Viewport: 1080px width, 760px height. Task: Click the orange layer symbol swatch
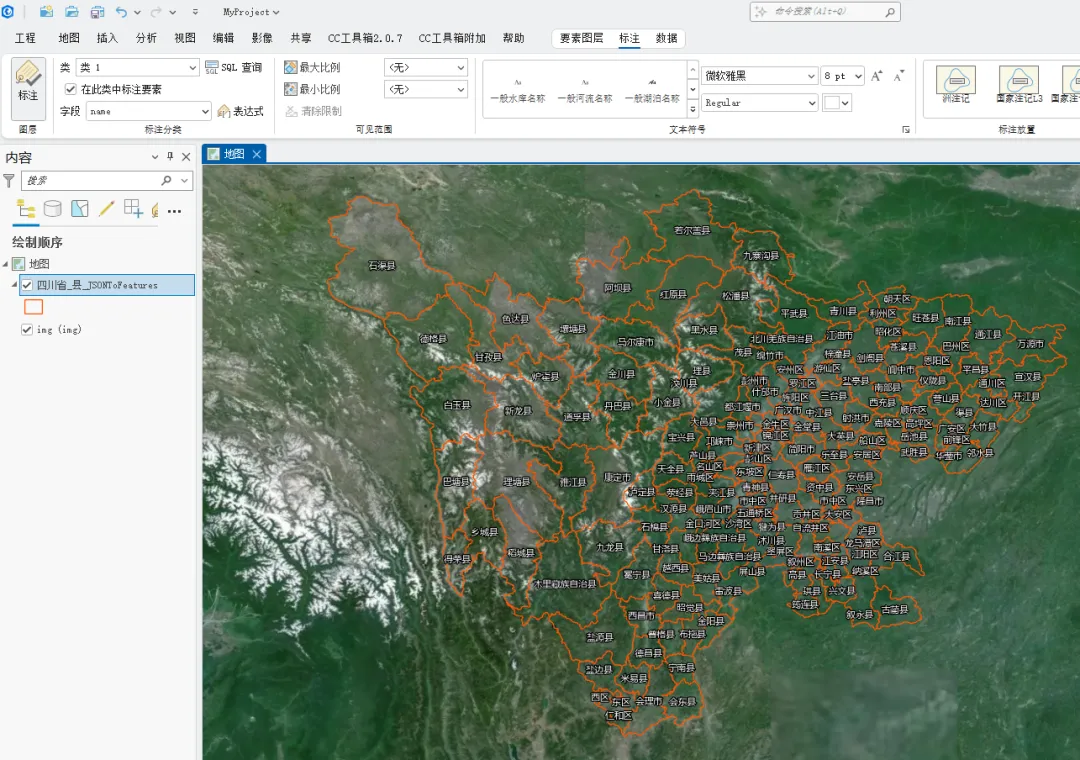click(34, 307)
